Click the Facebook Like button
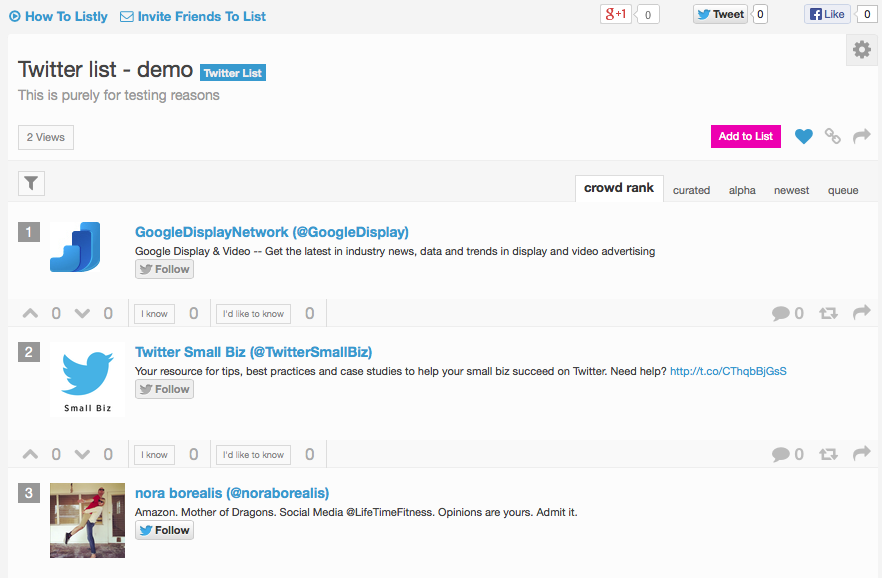The height and width of the screenshot is (578, 882). point(827,14)
